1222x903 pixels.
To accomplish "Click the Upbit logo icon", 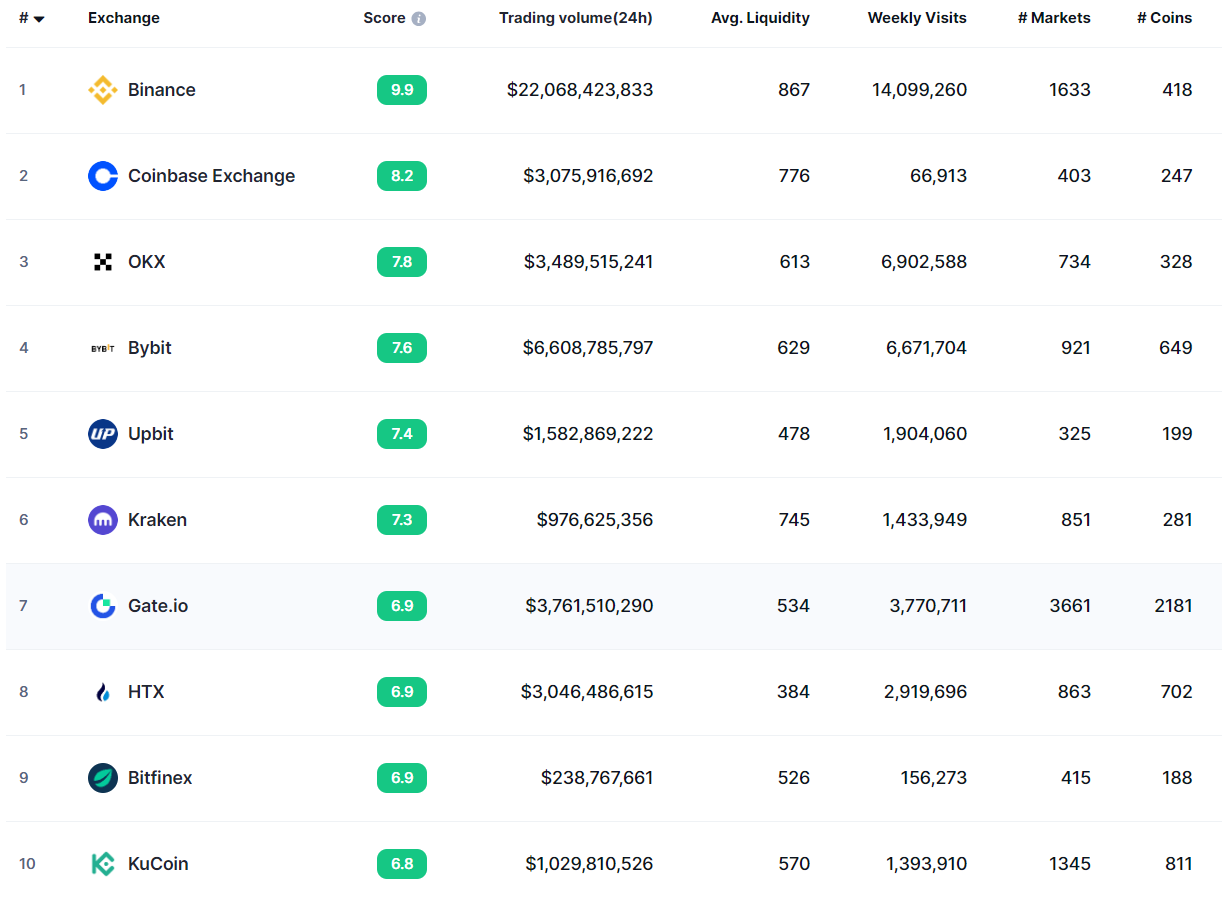I will tap(103, 434).
